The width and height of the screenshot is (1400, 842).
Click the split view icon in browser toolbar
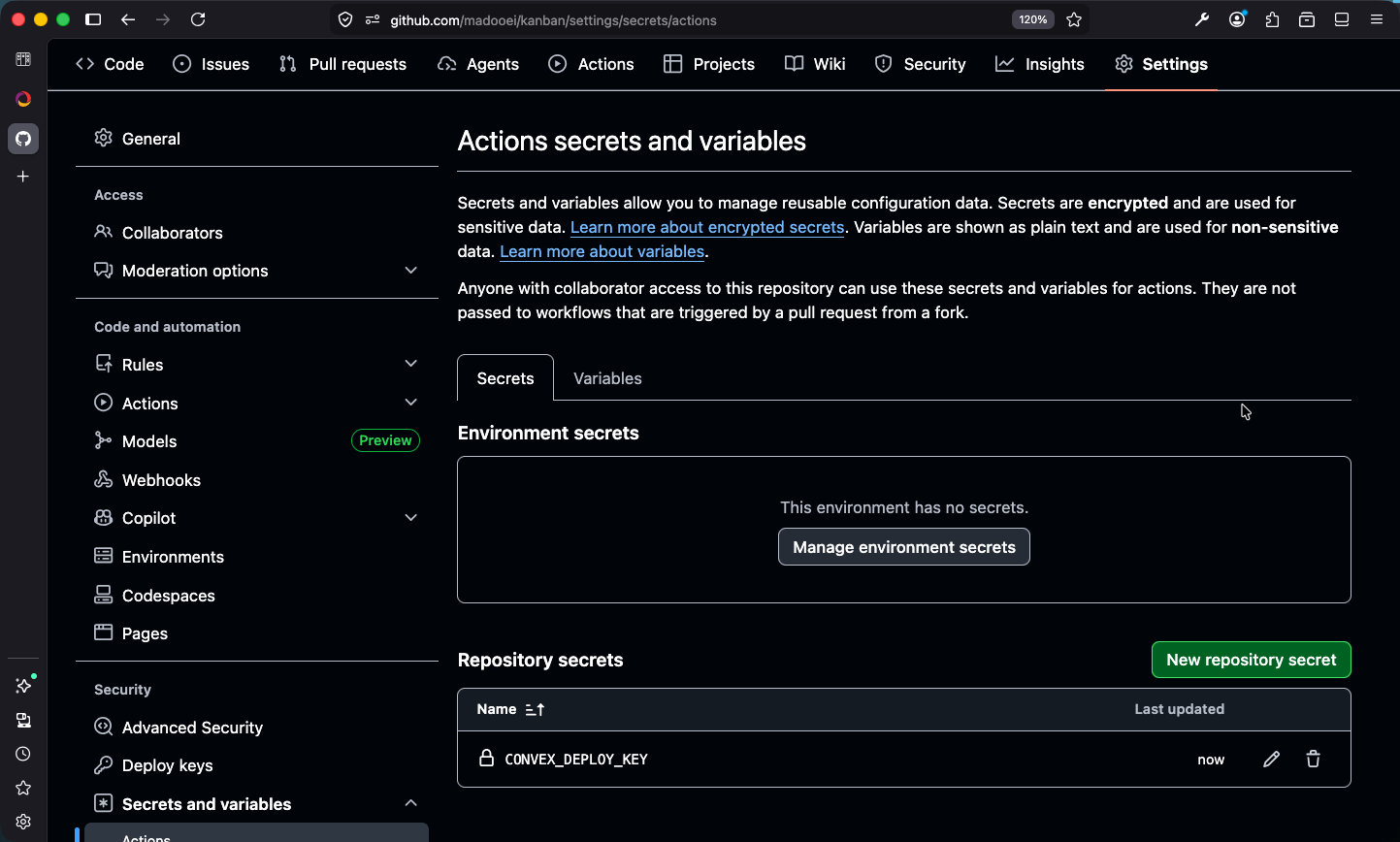click(1342, 19)
